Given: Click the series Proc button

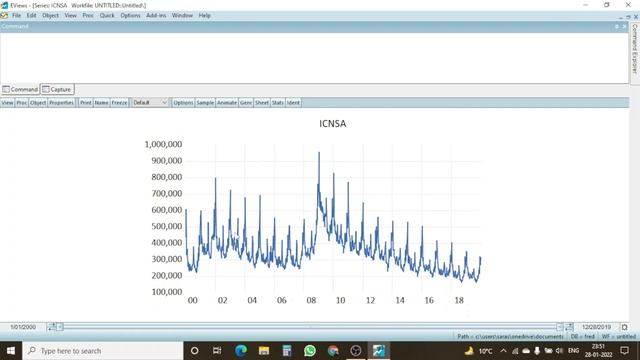Looking at the screenshot, I should 22,103.
